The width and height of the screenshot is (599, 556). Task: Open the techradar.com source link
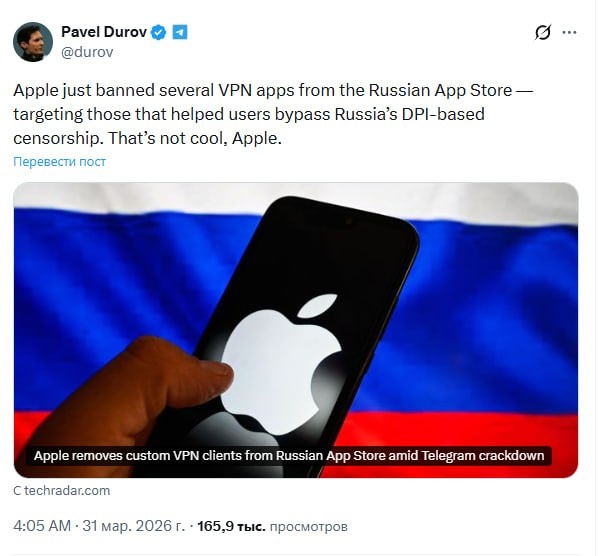[67, 490]
